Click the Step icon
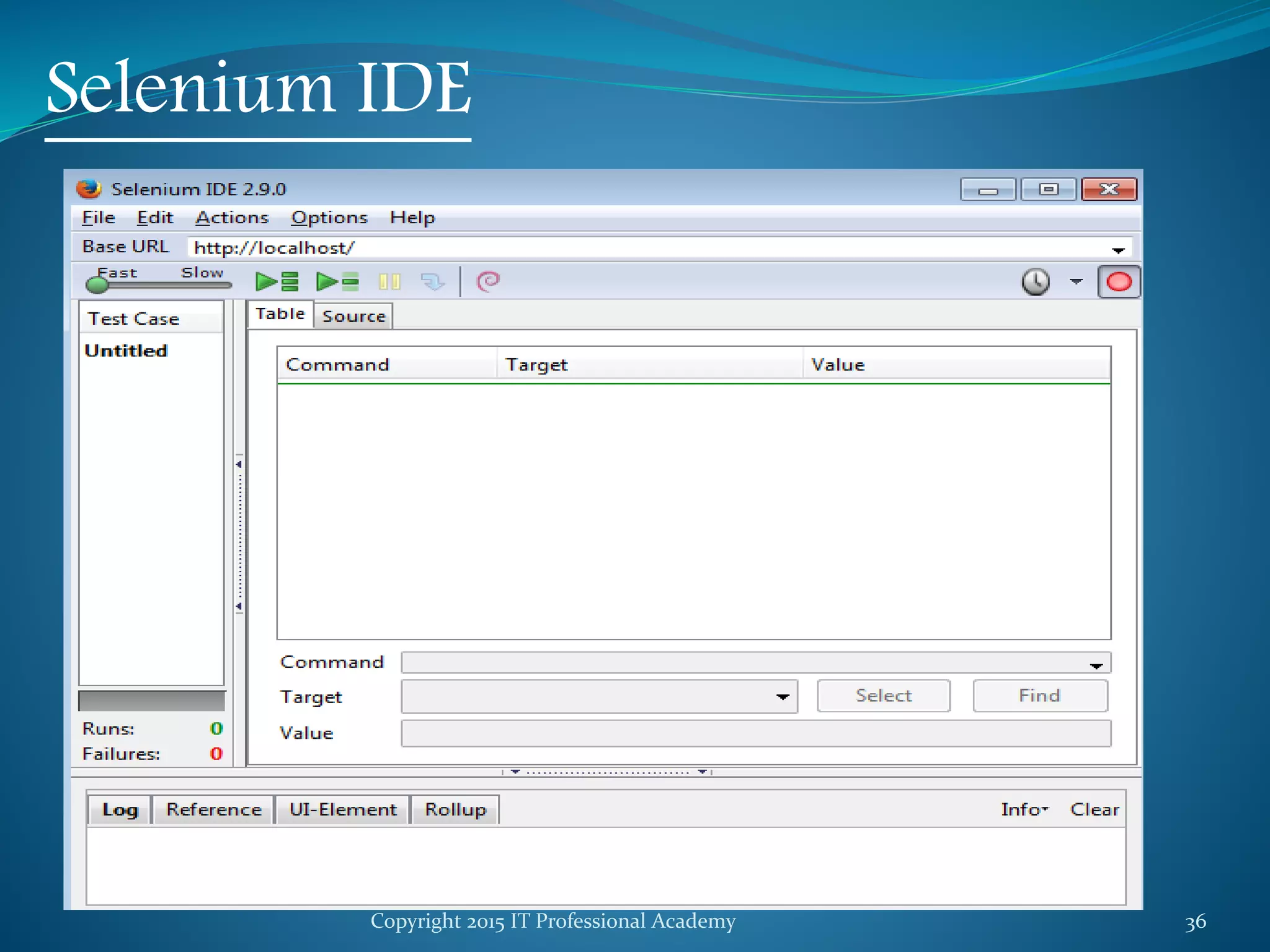Image resolution: width=1270 pixels, height=952 pixels. coord(433,282)
